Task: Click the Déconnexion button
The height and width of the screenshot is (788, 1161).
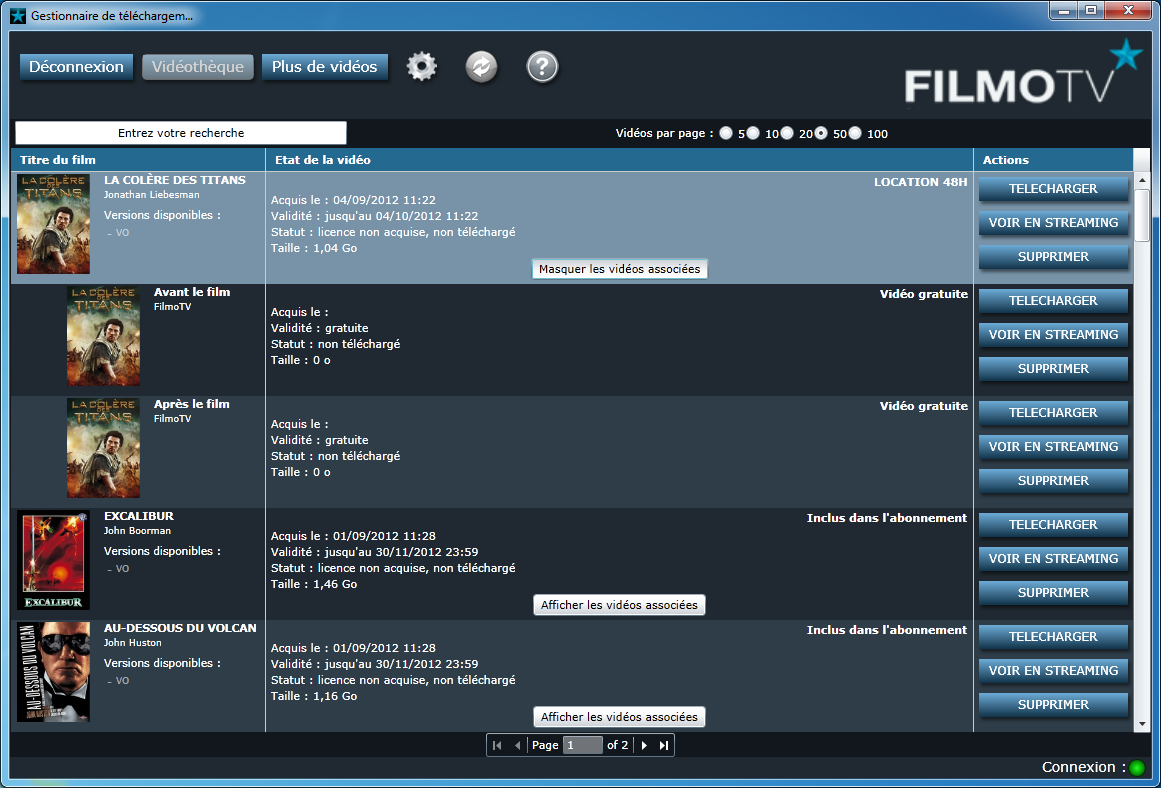Action: (76, 67)
